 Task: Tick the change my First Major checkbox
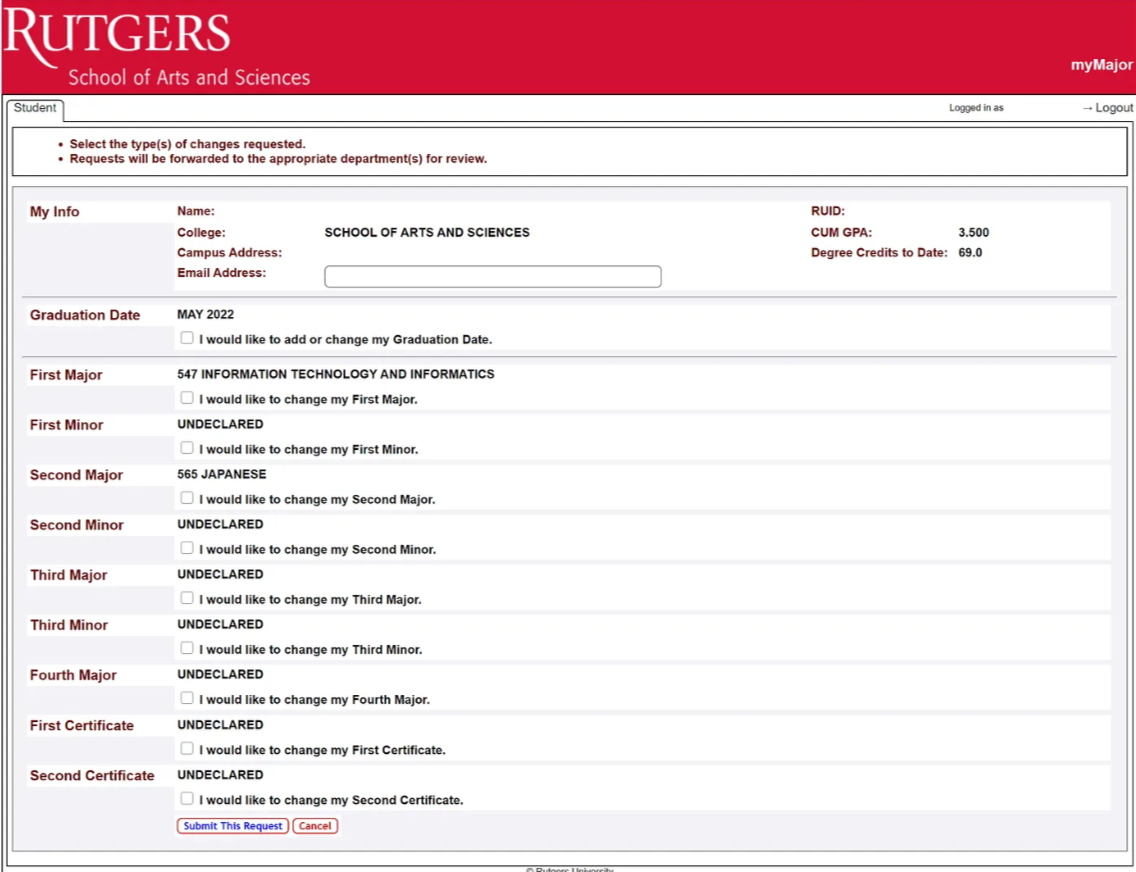click(x=187, y=398)
